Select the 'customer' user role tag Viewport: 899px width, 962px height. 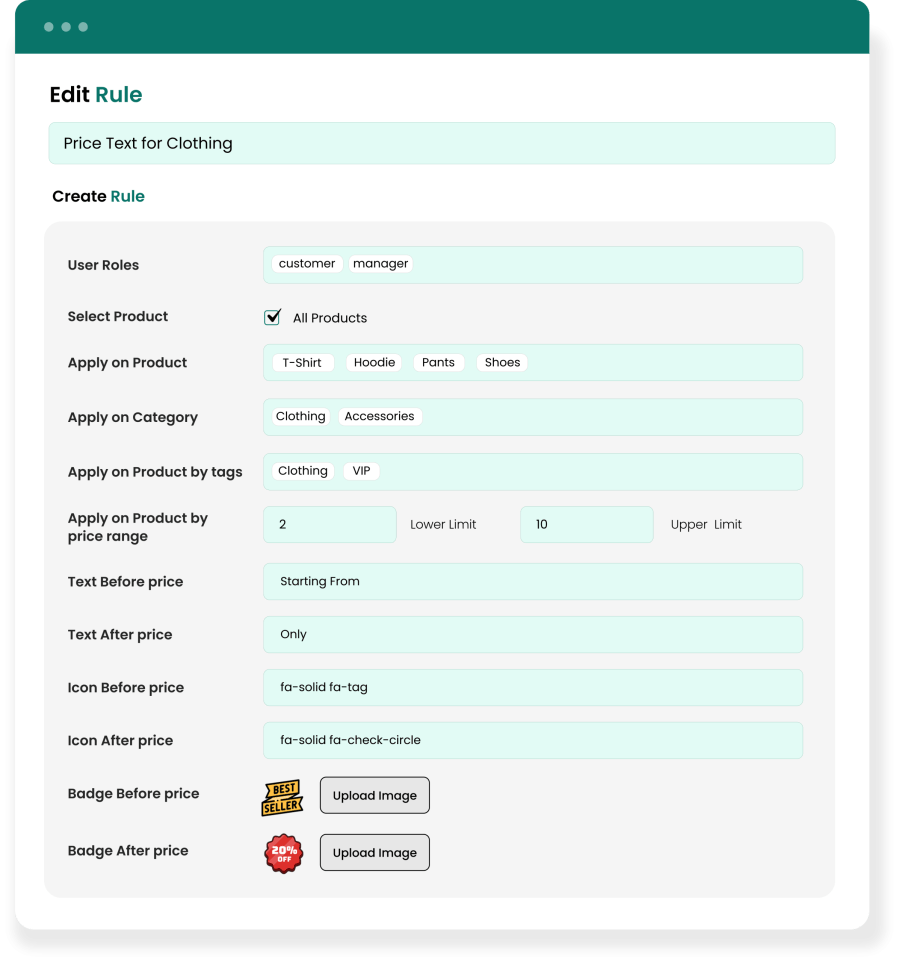(x=307, y=264)
